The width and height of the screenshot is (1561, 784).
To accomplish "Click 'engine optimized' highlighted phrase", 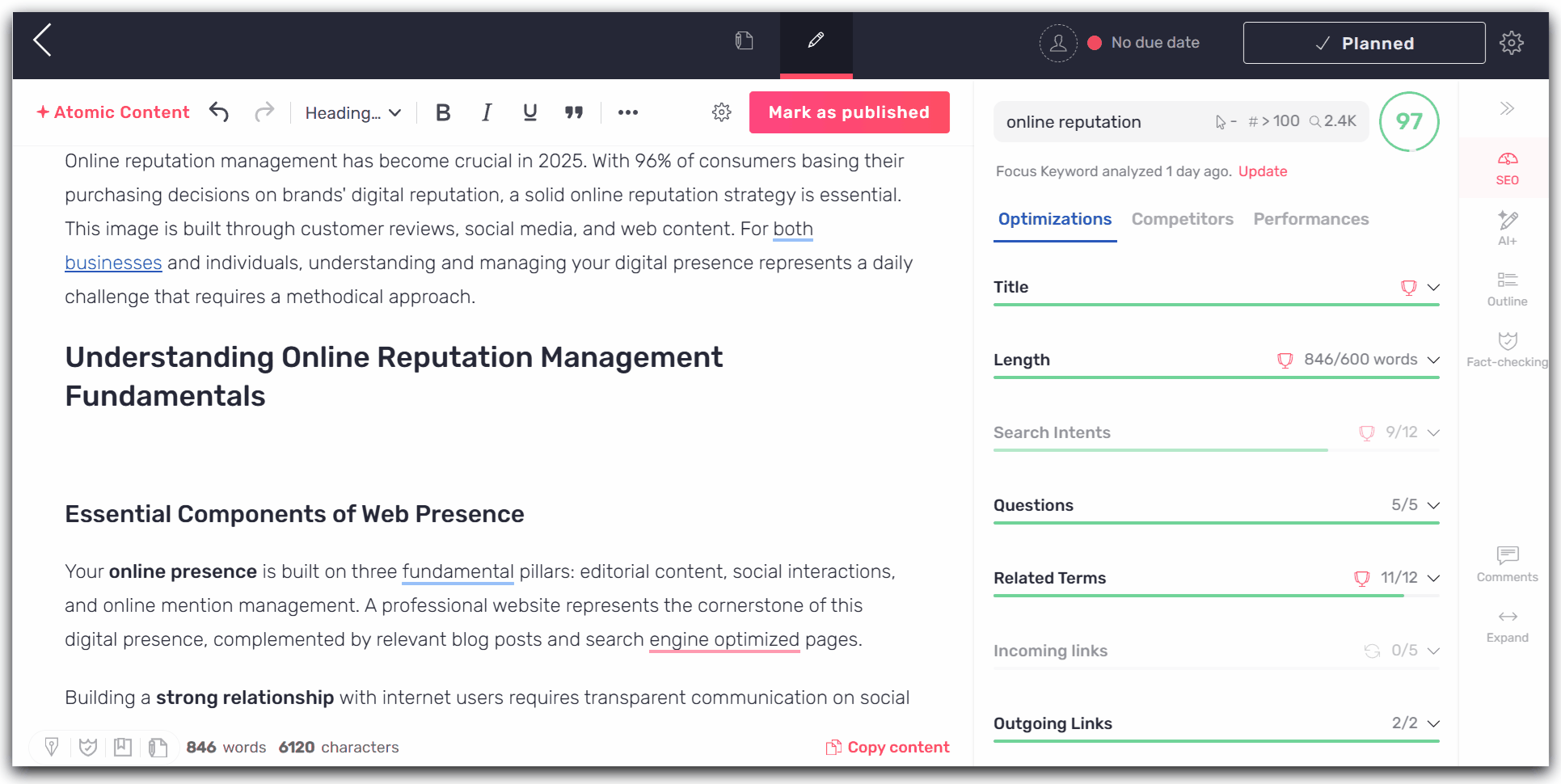I will (x=724, y=639).
